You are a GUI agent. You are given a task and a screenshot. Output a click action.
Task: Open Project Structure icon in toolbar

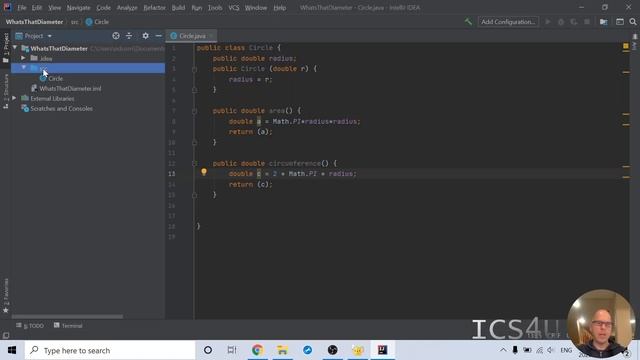(x=603, y=22)
